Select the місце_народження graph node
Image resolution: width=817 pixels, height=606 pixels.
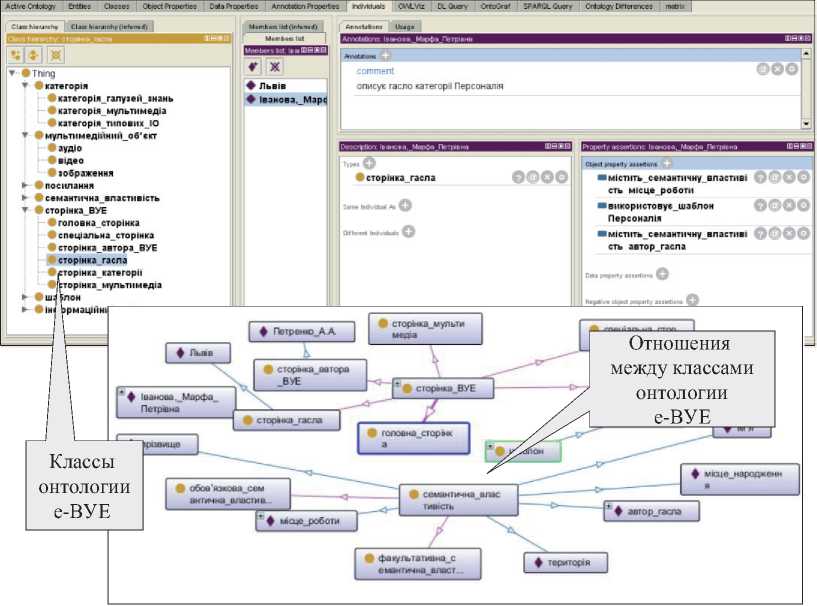click(x=740, y=479)
